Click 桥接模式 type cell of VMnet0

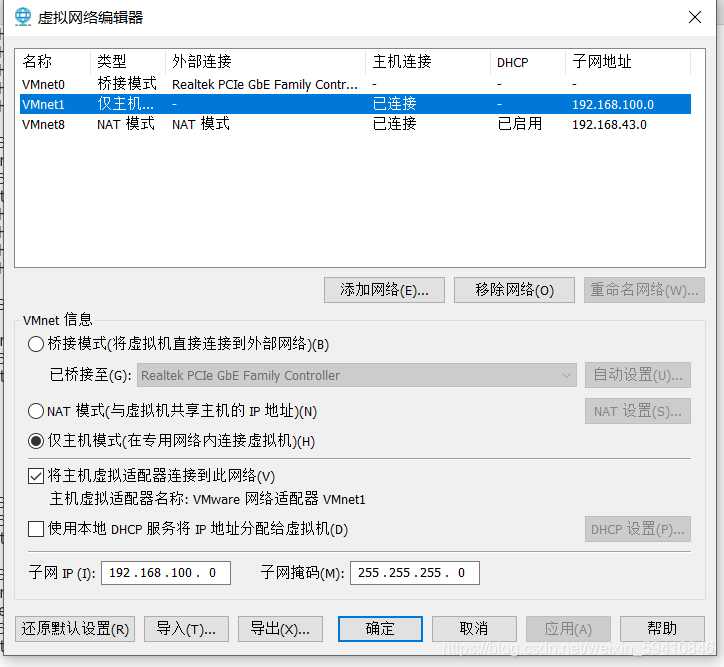click(x=127, y=84)
